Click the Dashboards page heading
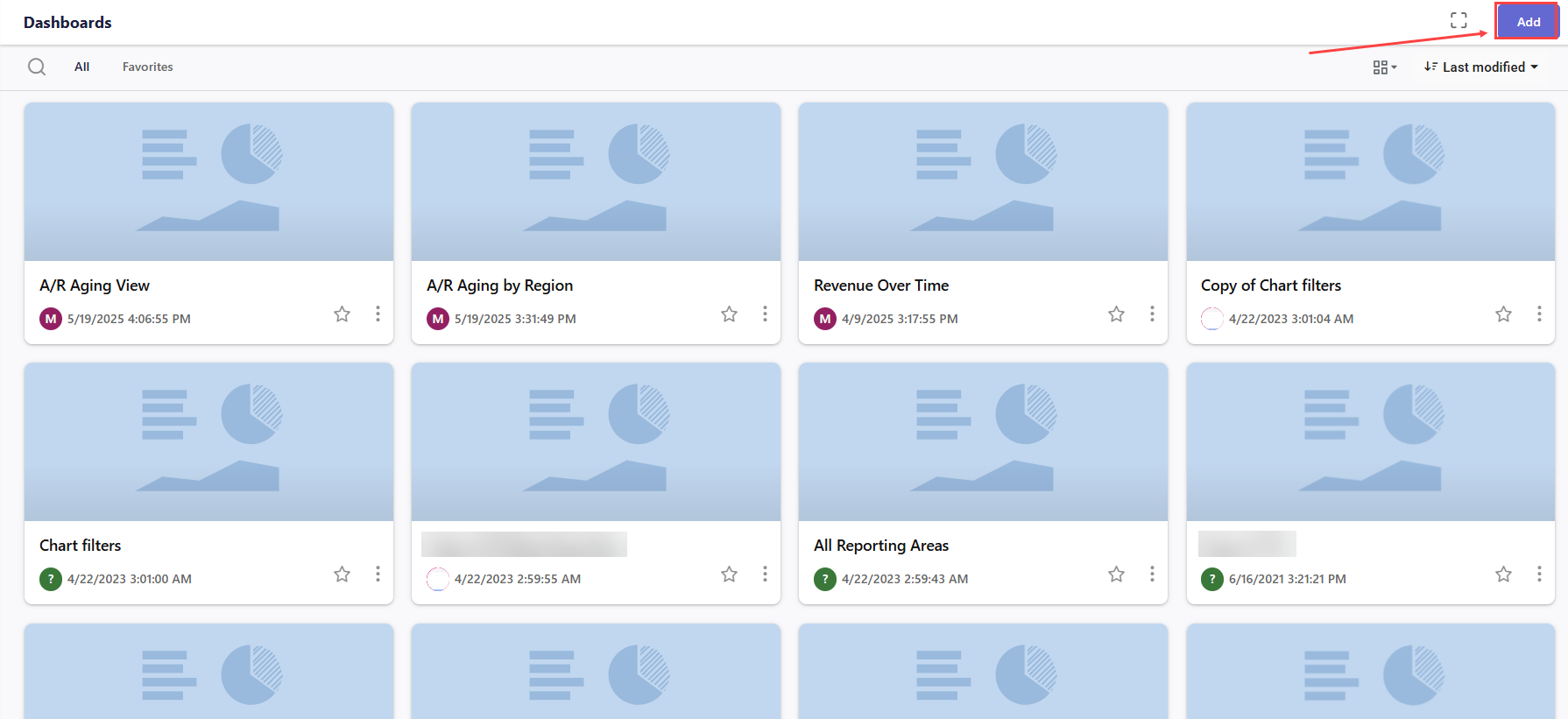Viewport: 1568px width, 719px height. [x=67, y=22]
